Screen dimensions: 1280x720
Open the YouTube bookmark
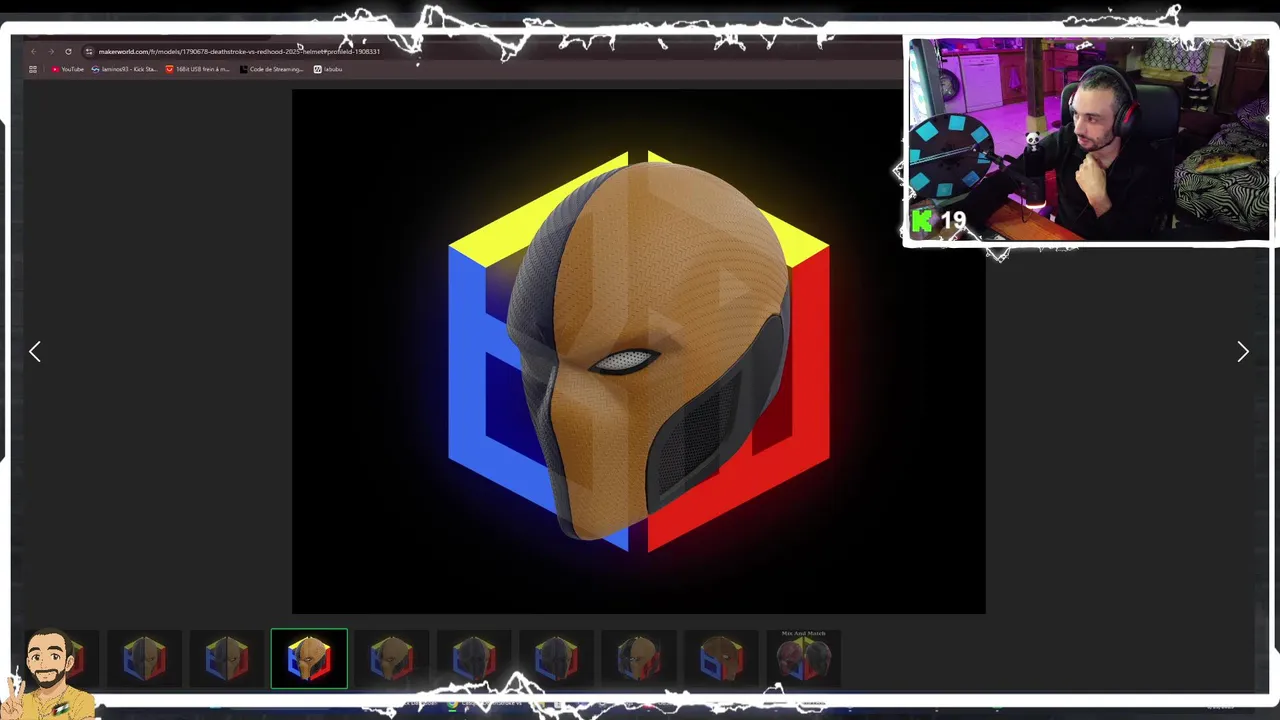[68, 69]
